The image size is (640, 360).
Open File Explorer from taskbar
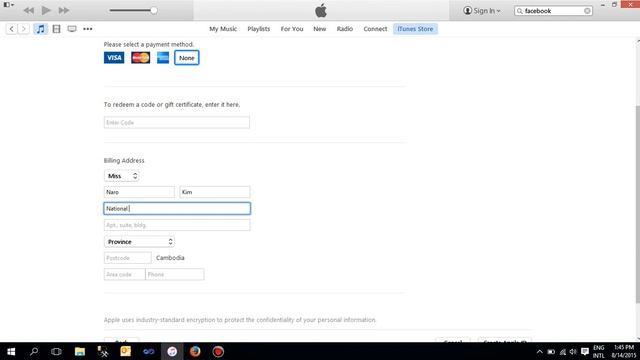pos(80,351)
